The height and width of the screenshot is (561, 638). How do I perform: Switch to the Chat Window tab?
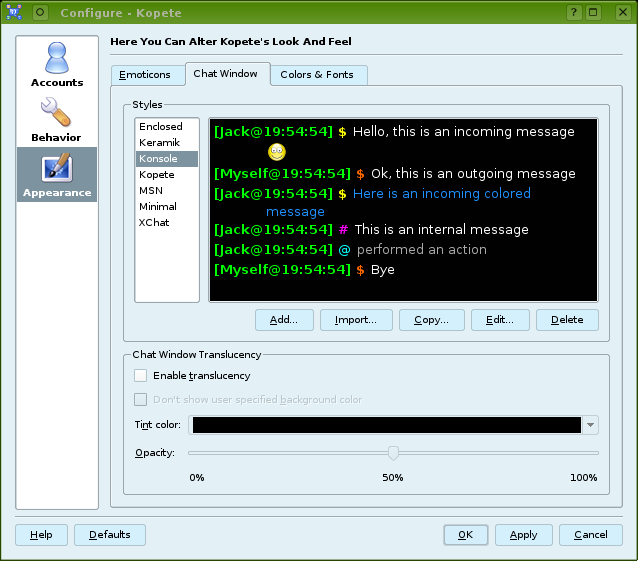225,74
